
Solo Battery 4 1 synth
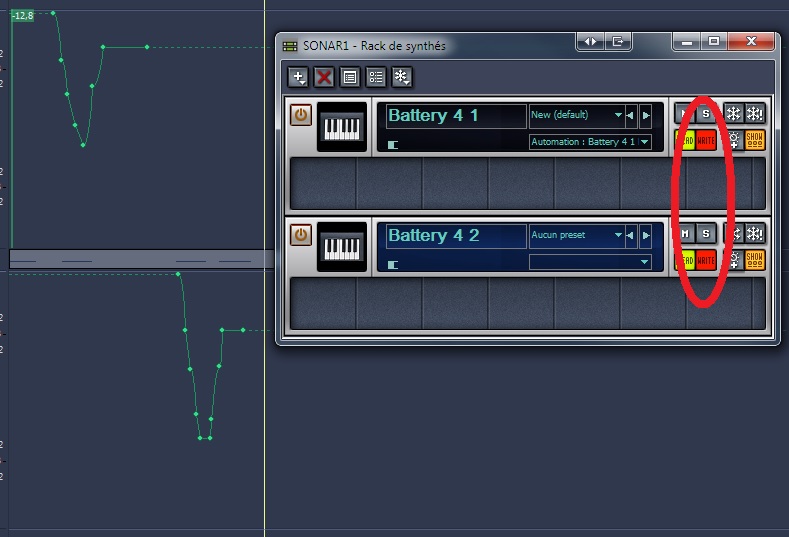[706, 114]
